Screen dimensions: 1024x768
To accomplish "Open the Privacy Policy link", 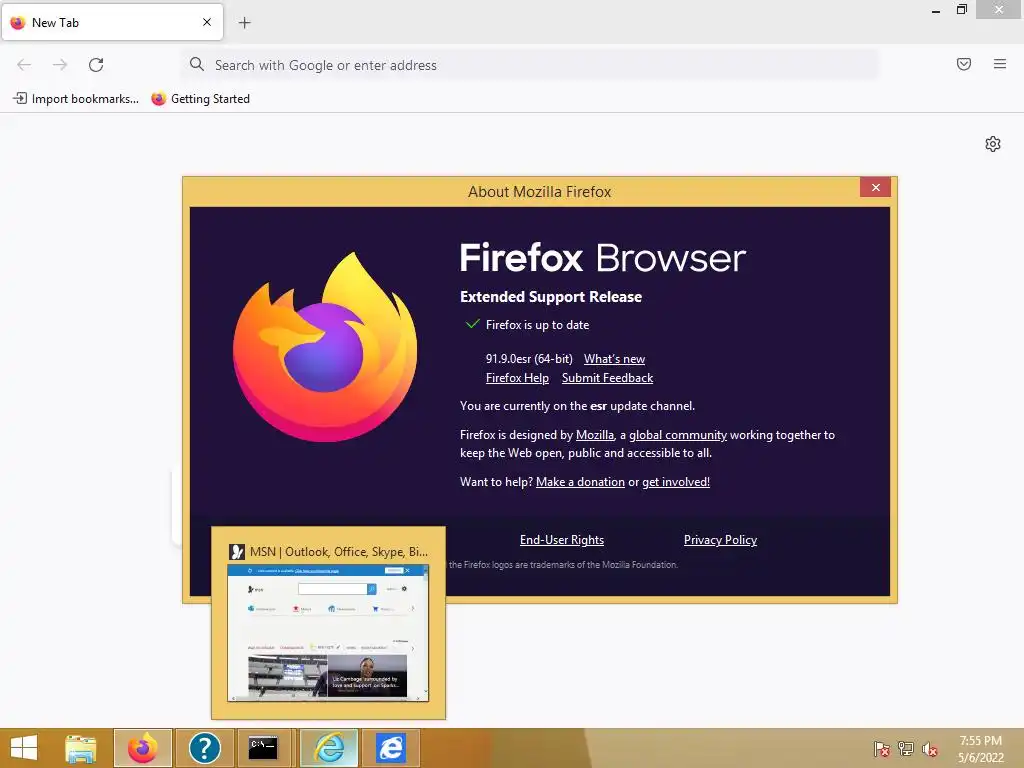I will pyautogui.click(x=720, y=540).
